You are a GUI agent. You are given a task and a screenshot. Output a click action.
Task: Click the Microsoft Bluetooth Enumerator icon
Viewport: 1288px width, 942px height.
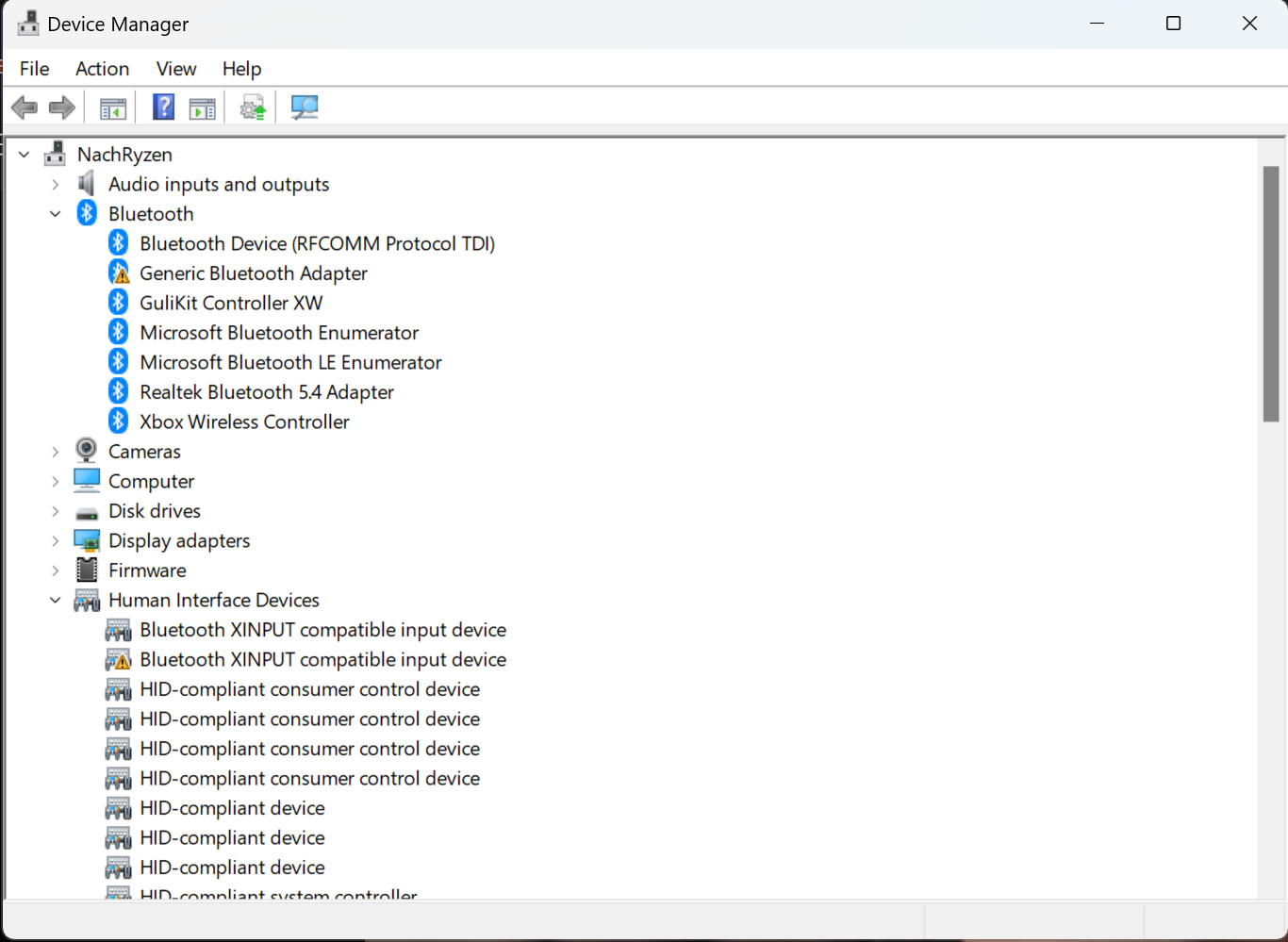118,332
